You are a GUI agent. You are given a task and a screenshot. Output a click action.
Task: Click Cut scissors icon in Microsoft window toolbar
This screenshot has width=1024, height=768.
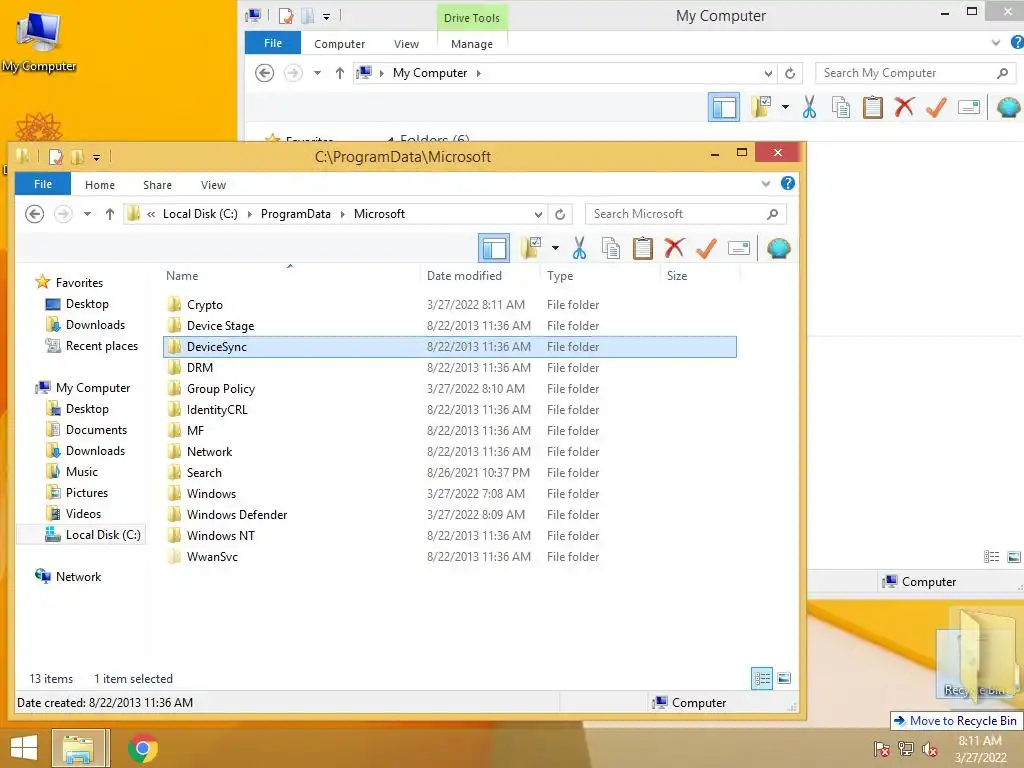pos(579,249)
